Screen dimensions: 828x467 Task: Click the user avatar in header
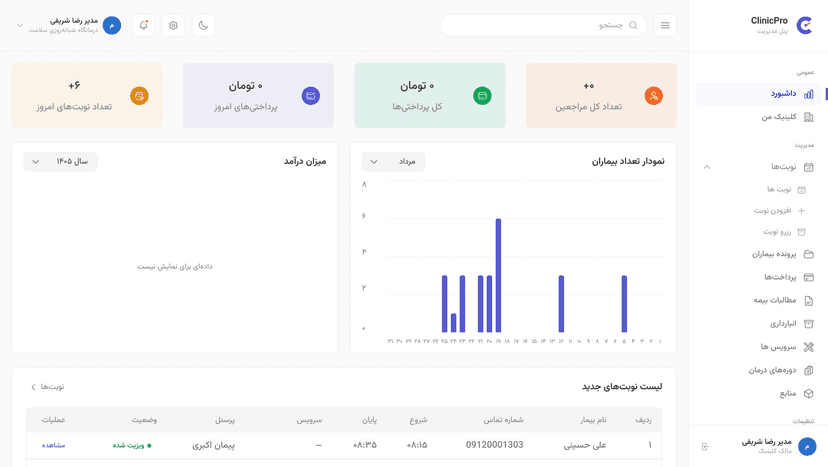coord(112,25)
